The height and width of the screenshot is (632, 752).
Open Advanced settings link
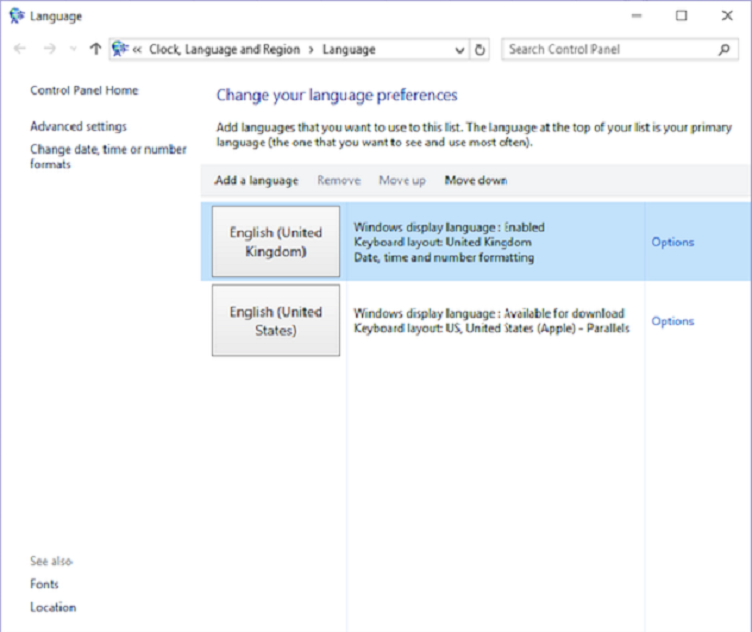coord(79,127)
